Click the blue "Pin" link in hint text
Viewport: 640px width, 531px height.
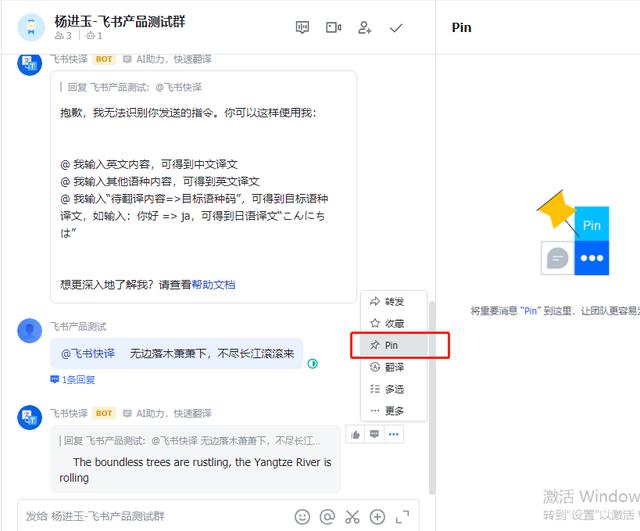point(530,311)
